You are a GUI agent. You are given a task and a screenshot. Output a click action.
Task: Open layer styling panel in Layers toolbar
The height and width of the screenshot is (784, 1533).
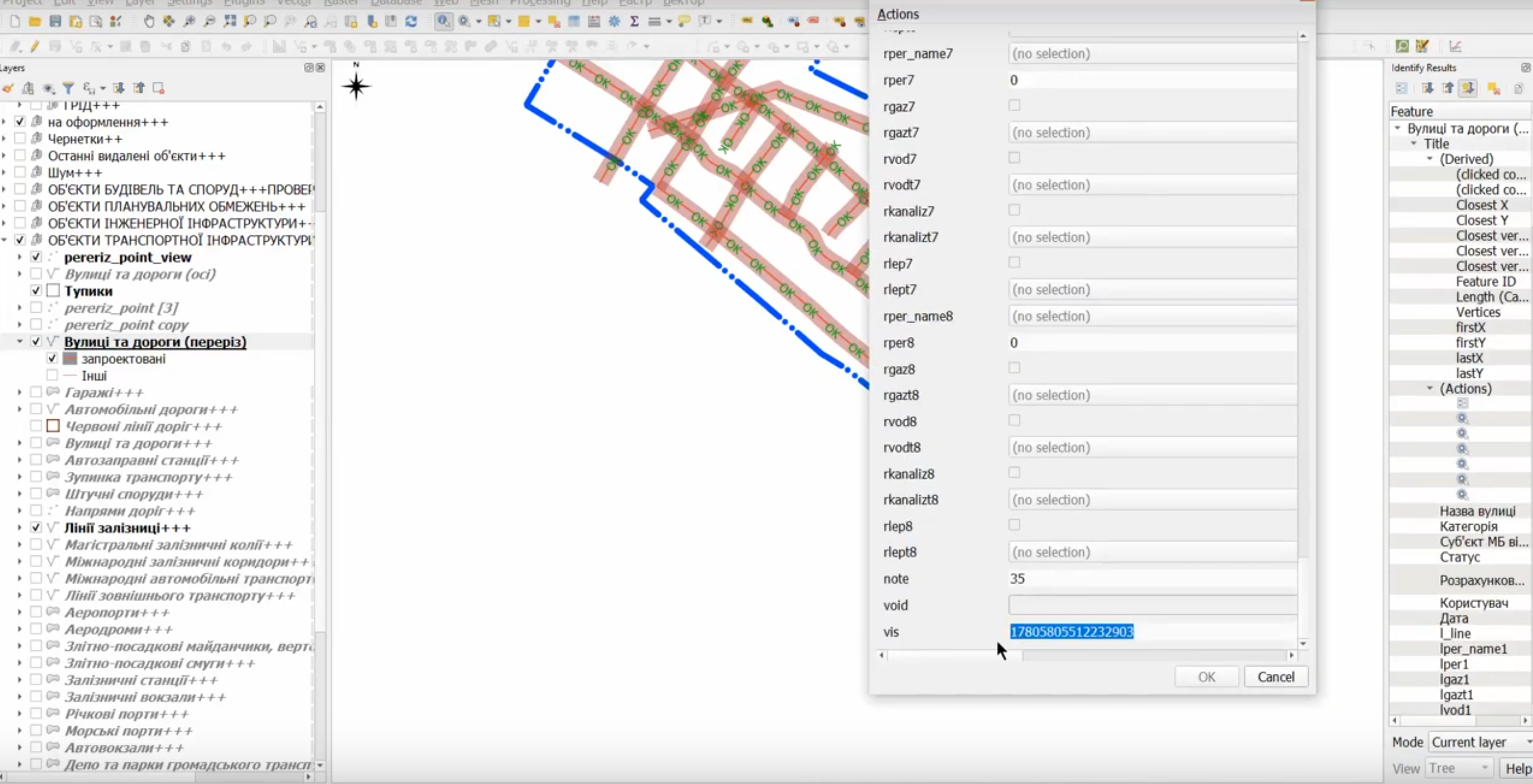click(x=9, y=89)
